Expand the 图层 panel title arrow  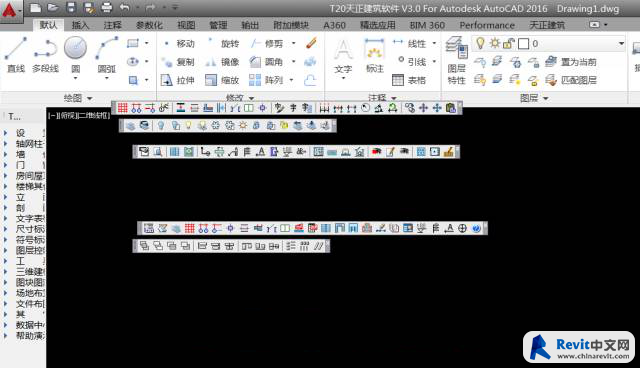(x=545, y=98)
